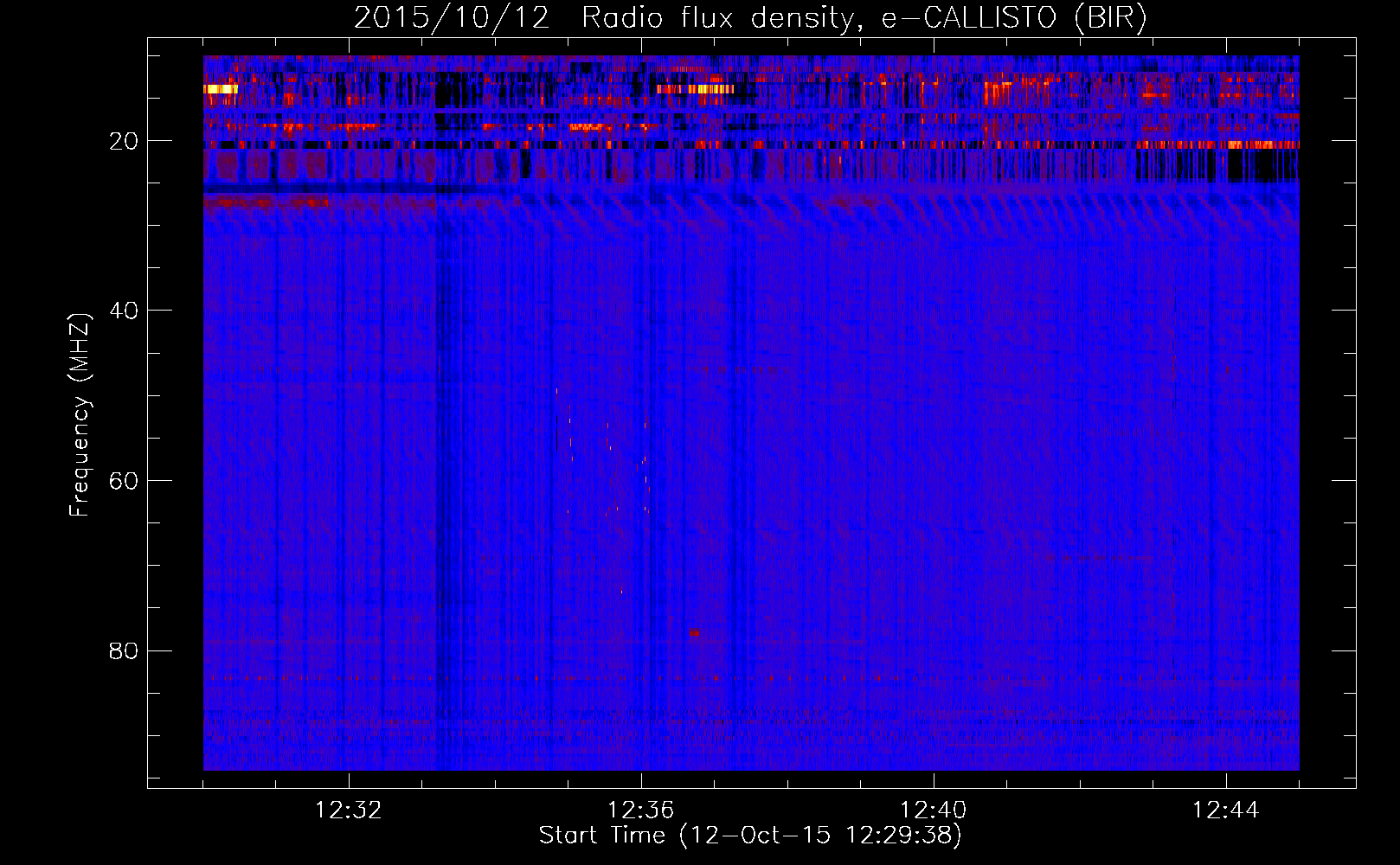
Task: Click the 'Start Time (12-Oct-15 12:29:38)' label
Action: tap(750, 836)
